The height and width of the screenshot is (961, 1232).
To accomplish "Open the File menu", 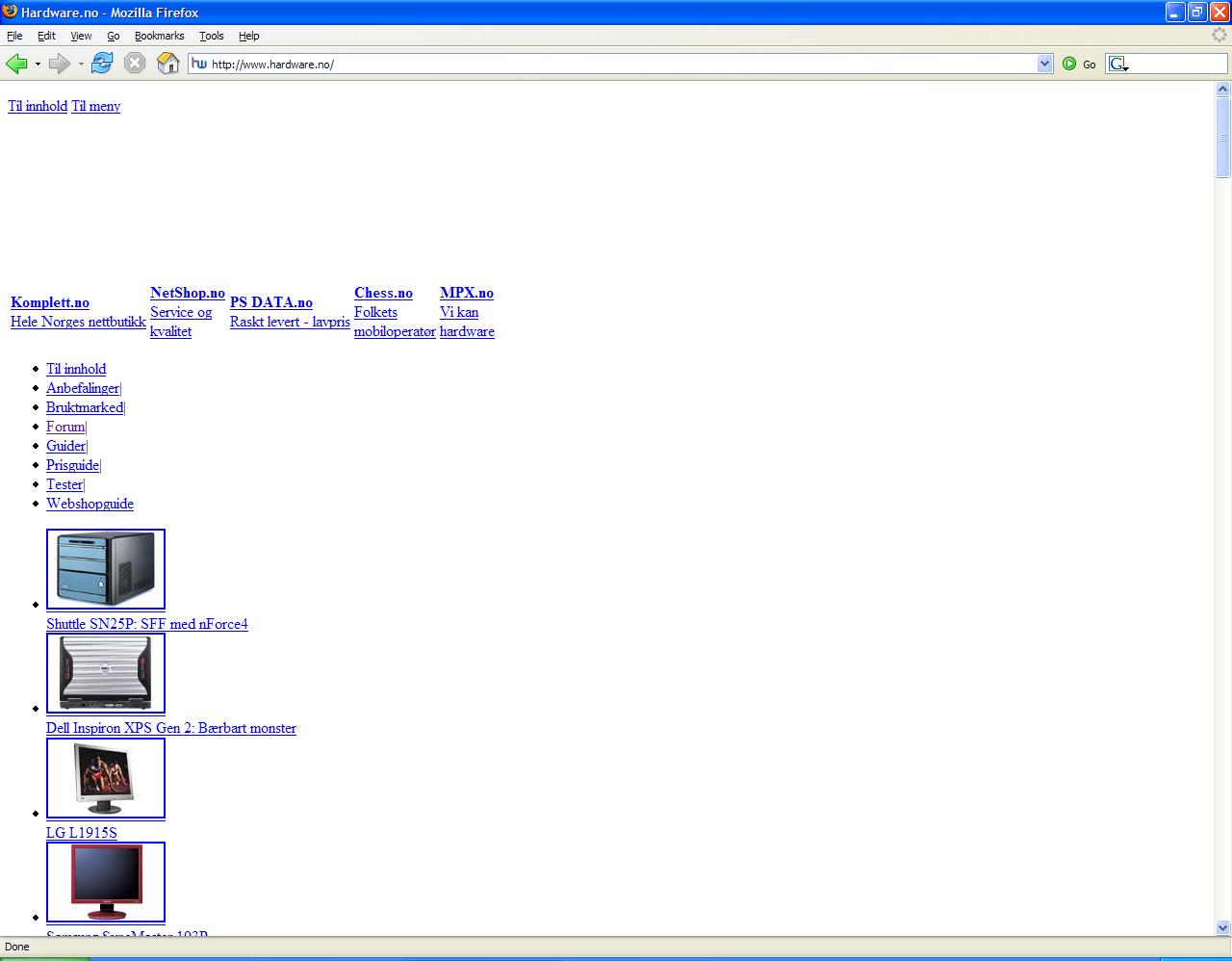I will (14, 36).
